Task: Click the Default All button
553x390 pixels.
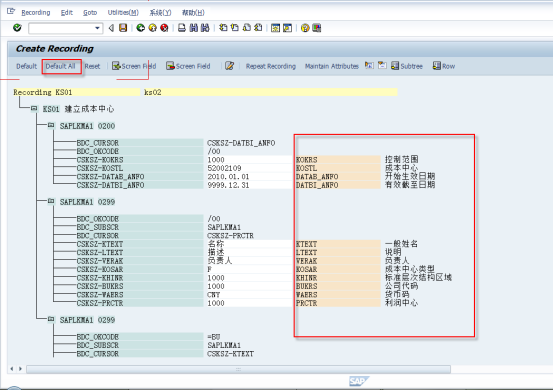Action: [61, 66]
